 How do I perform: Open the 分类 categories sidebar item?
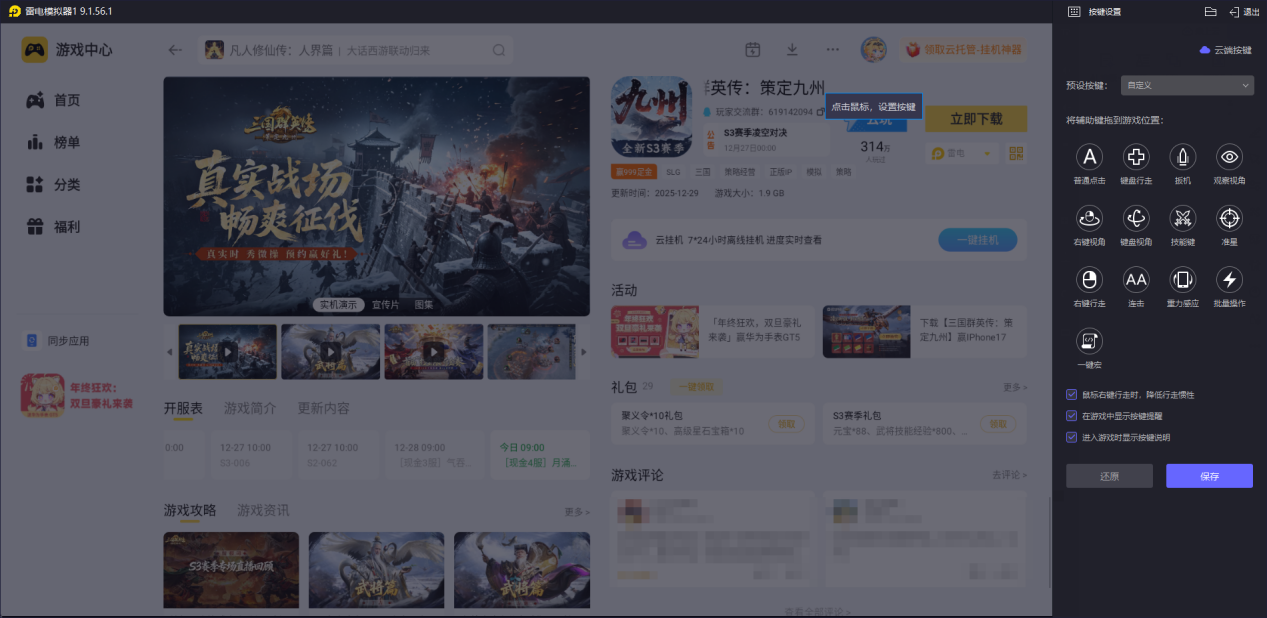(x=54, y=185)
